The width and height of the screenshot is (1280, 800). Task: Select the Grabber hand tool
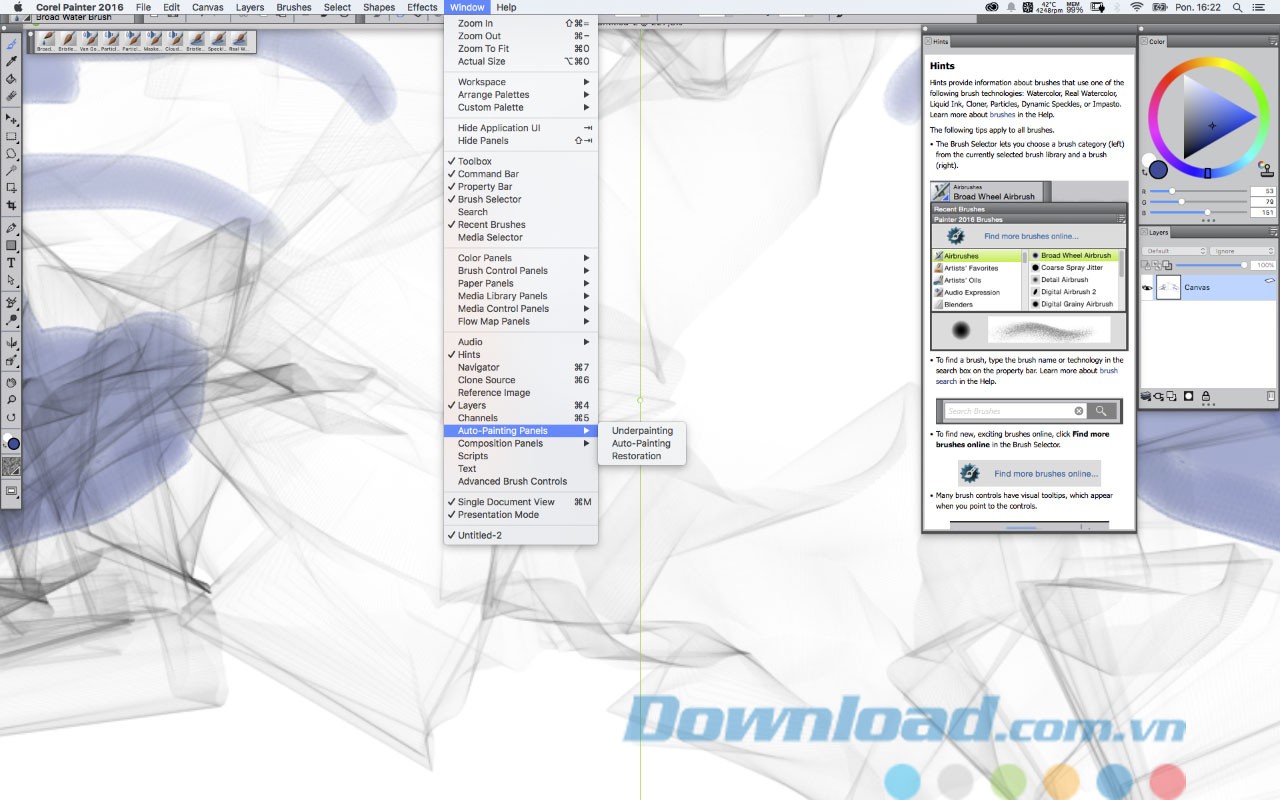[x=12, y=382]
